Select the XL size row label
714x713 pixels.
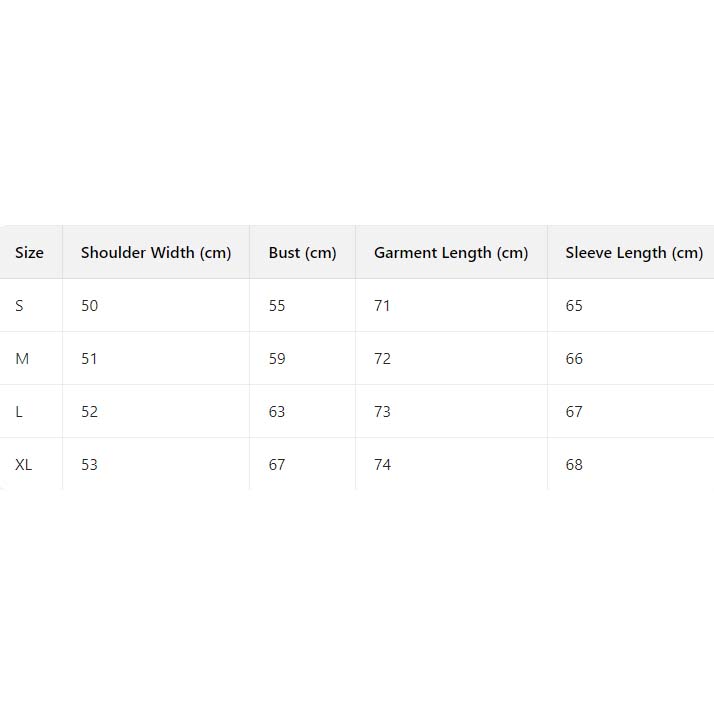coord(24,465)
